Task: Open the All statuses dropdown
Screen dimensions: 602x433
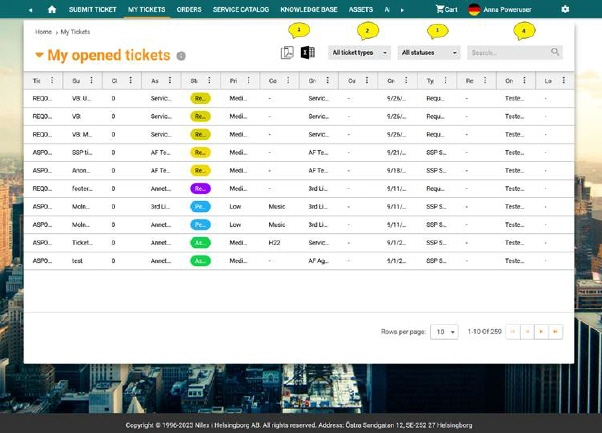Action: click(x=428, y=52)
